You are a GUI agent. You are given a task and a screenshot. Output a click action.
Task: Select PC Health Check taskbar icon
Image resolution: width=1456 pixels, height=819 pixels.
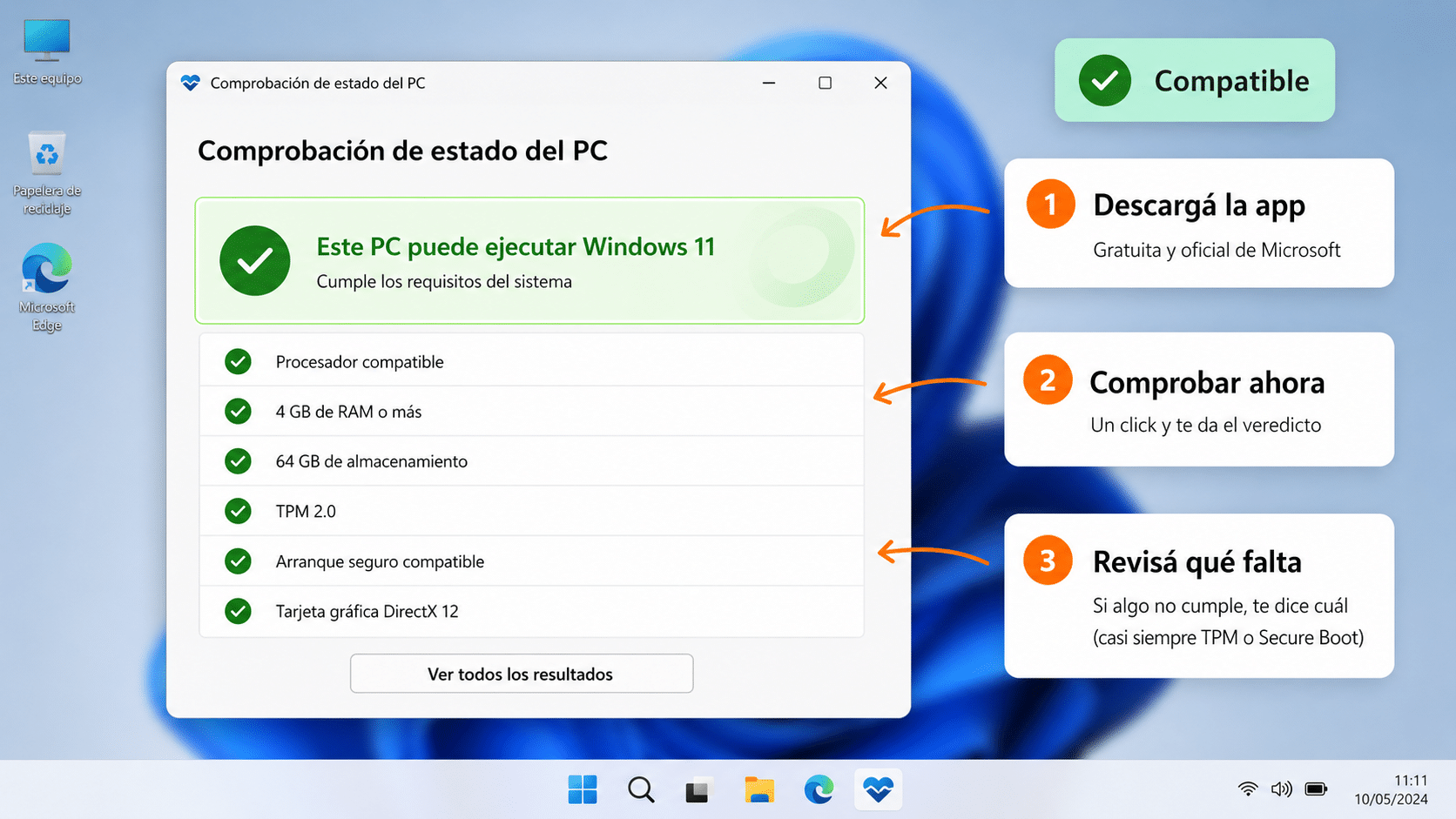tap(878, 789)
